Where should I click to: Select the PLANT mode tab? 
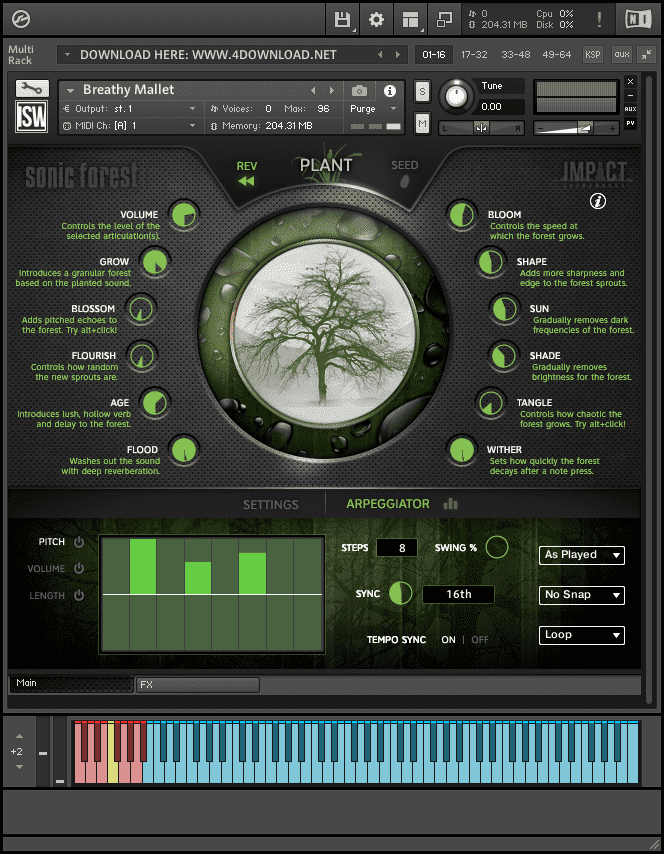(326, 165)
